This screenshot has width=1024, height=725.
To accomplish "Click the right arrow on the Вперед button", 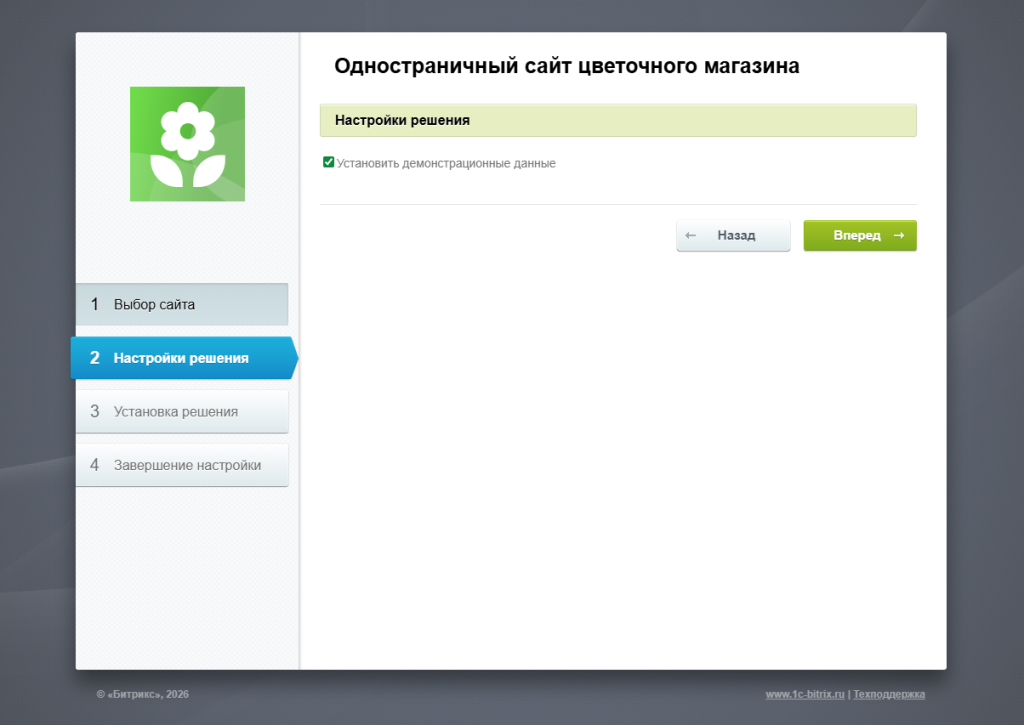I will [x=899, y=236].
